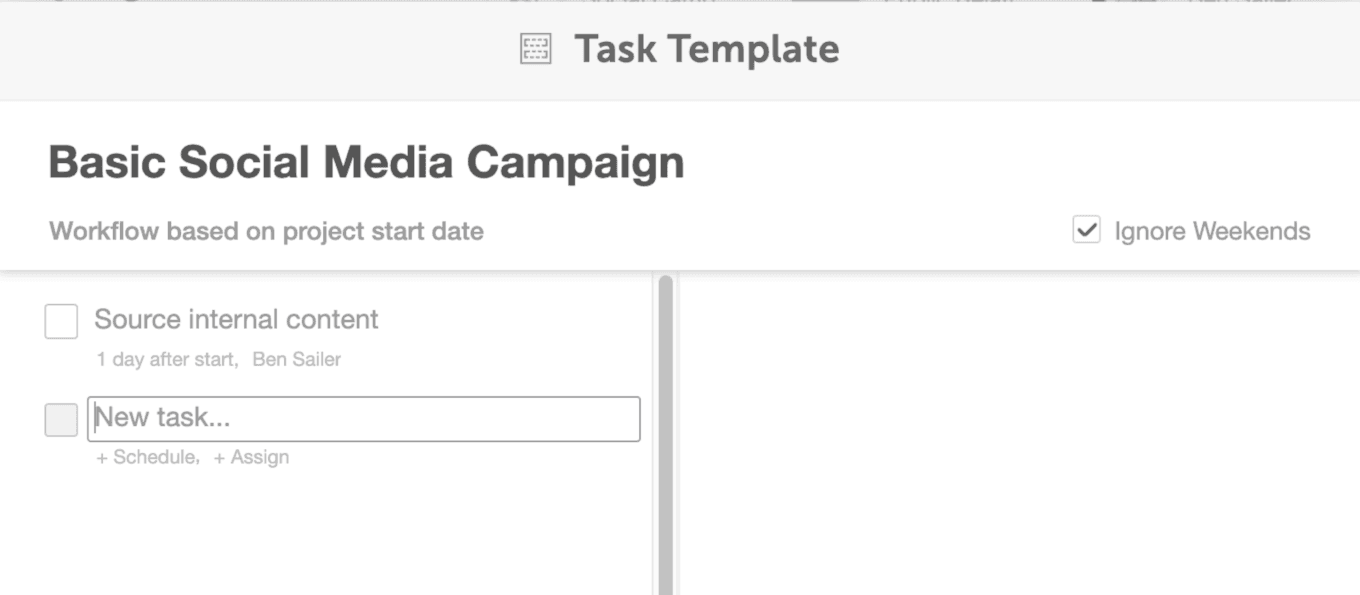Click the Ignore Weekends label text
Image resolution: width=1360 pixels, height=595 pixels.
coord(1211,230)
